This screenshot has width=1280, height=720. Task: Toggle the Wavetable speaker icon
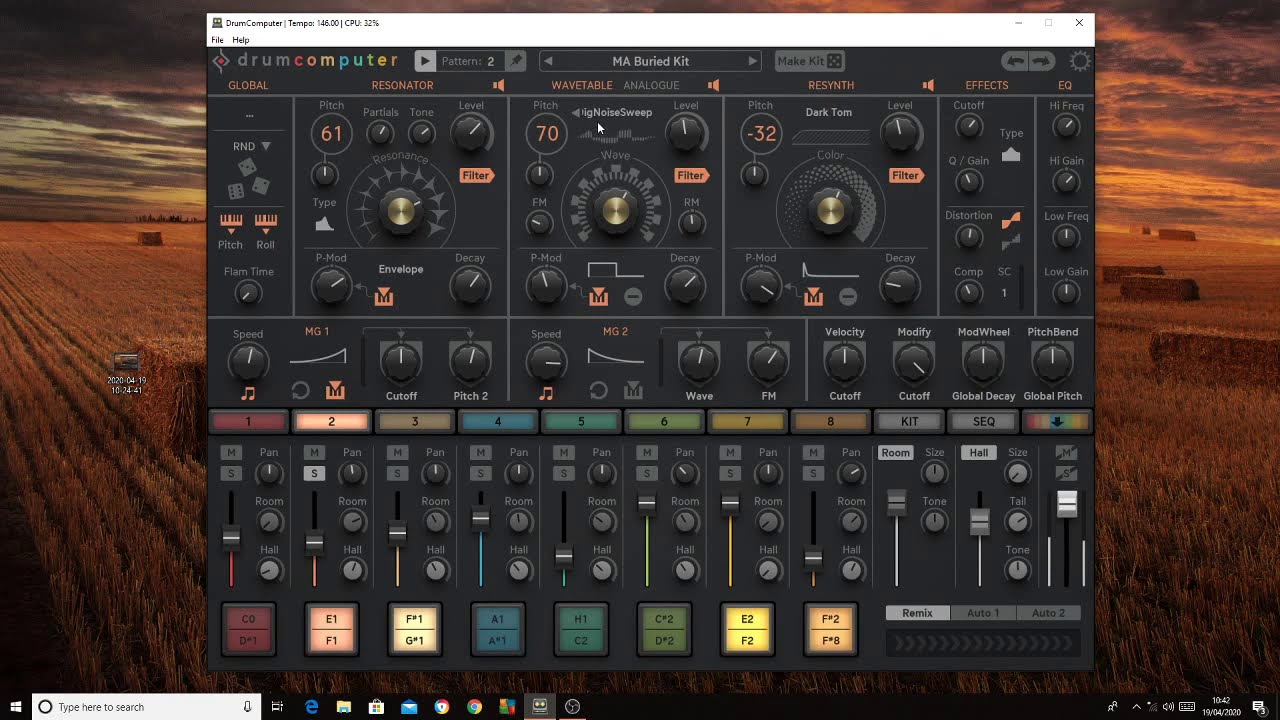713,86
